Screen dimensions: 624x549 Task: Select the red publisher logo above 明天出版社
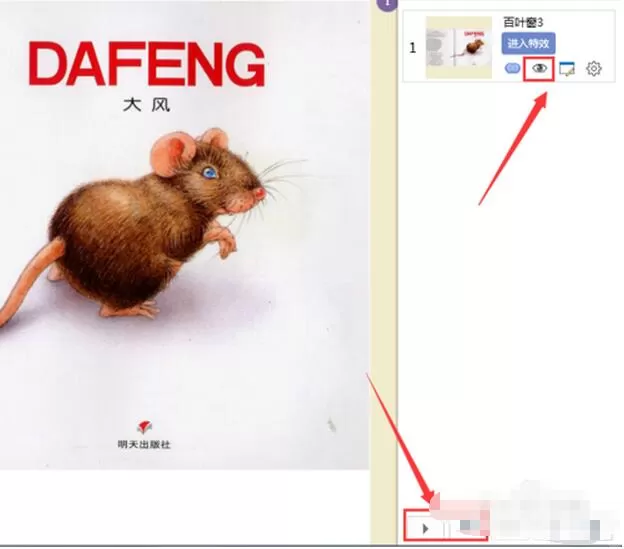point(144,427)
